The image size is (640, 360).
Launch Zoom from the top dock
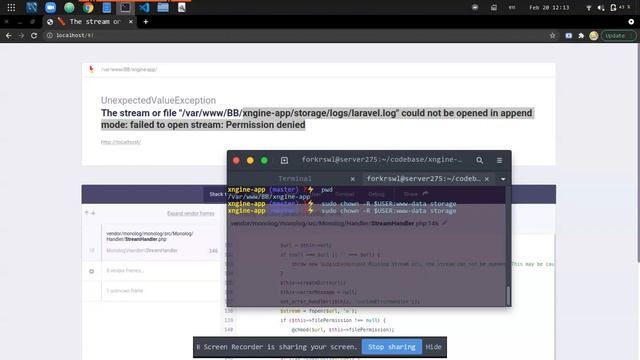coord(51,7)
